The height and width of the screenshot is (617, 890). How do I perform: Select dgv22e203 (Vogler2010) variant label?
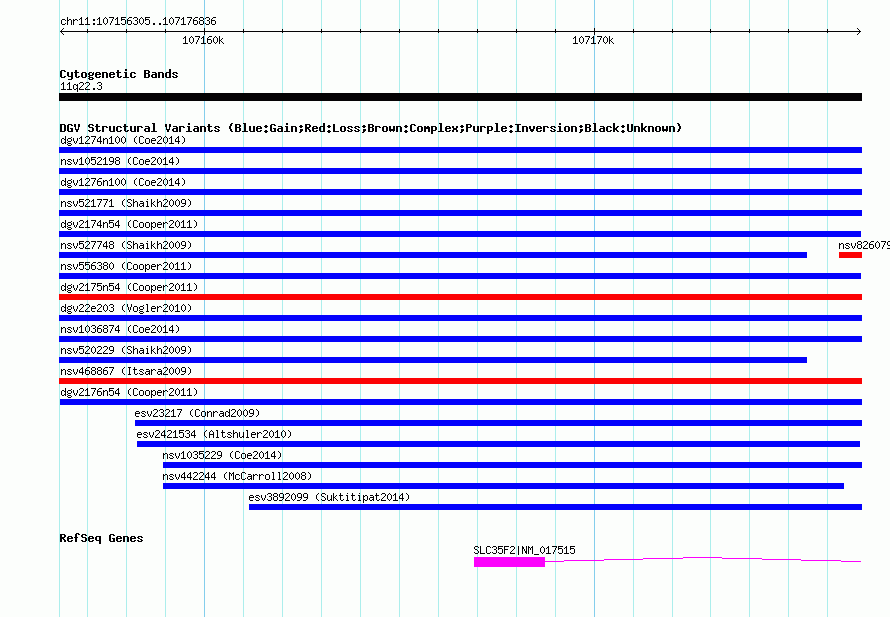(x=126, y=308)
